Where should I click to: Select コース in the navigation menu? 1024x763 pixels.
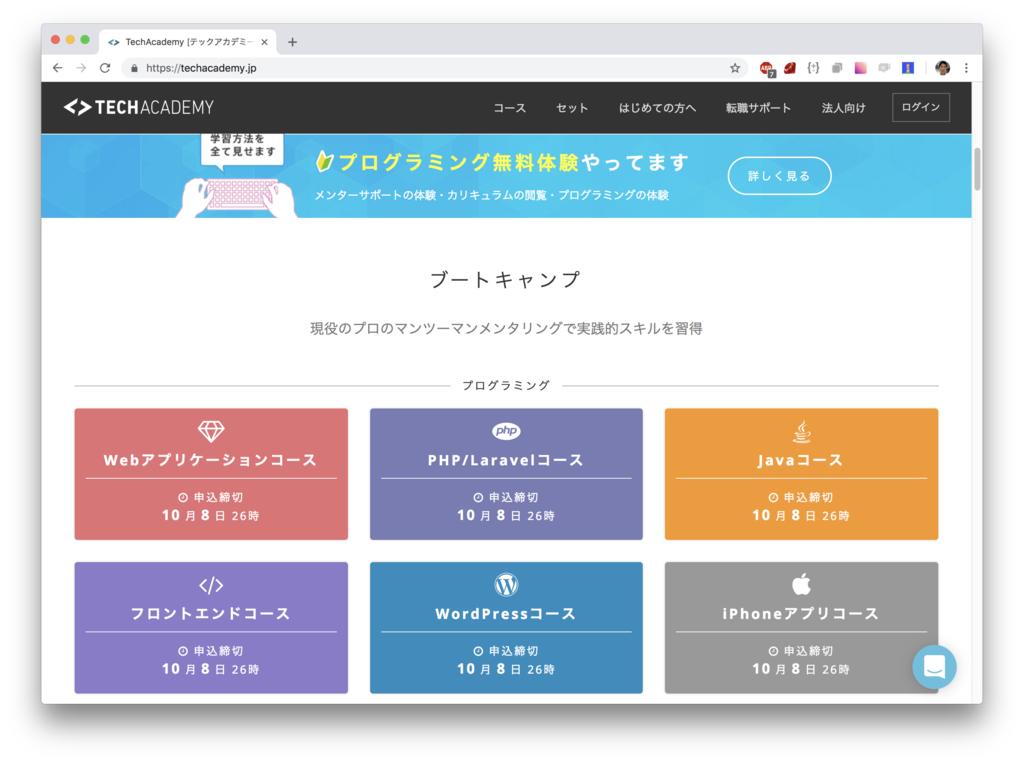(510, 108)
